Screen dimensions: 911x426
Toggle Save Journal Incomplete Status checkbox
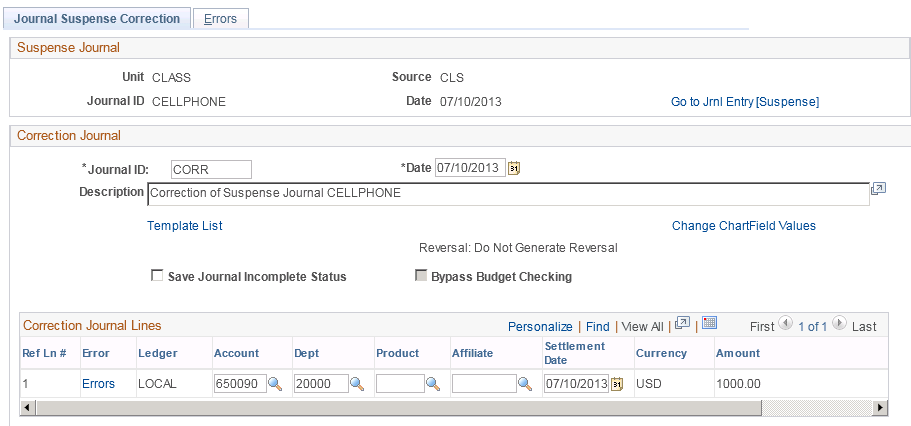[x=157, y=276]
